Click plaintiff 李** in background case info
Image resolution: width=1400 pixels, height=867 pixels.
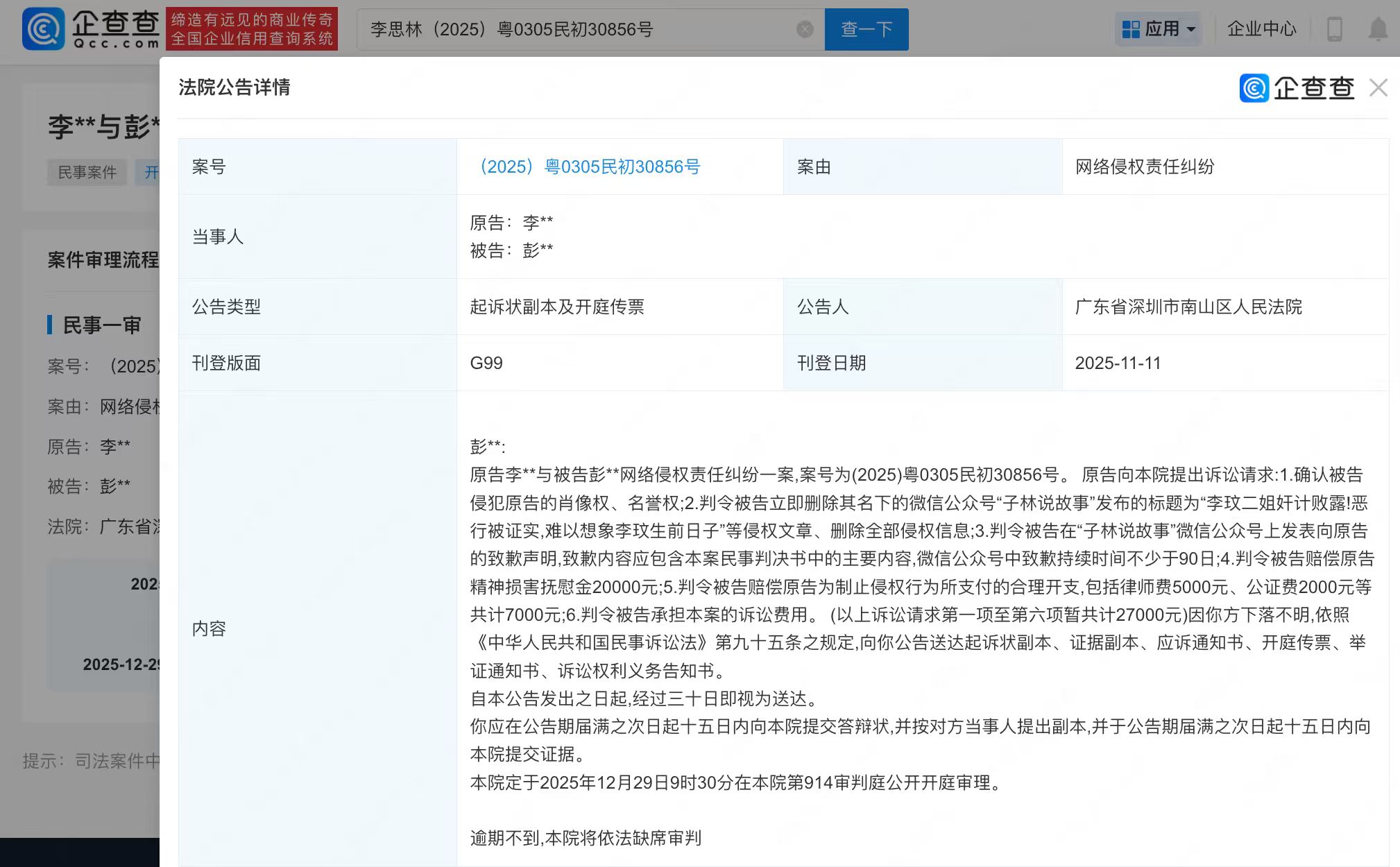[114, 447]
